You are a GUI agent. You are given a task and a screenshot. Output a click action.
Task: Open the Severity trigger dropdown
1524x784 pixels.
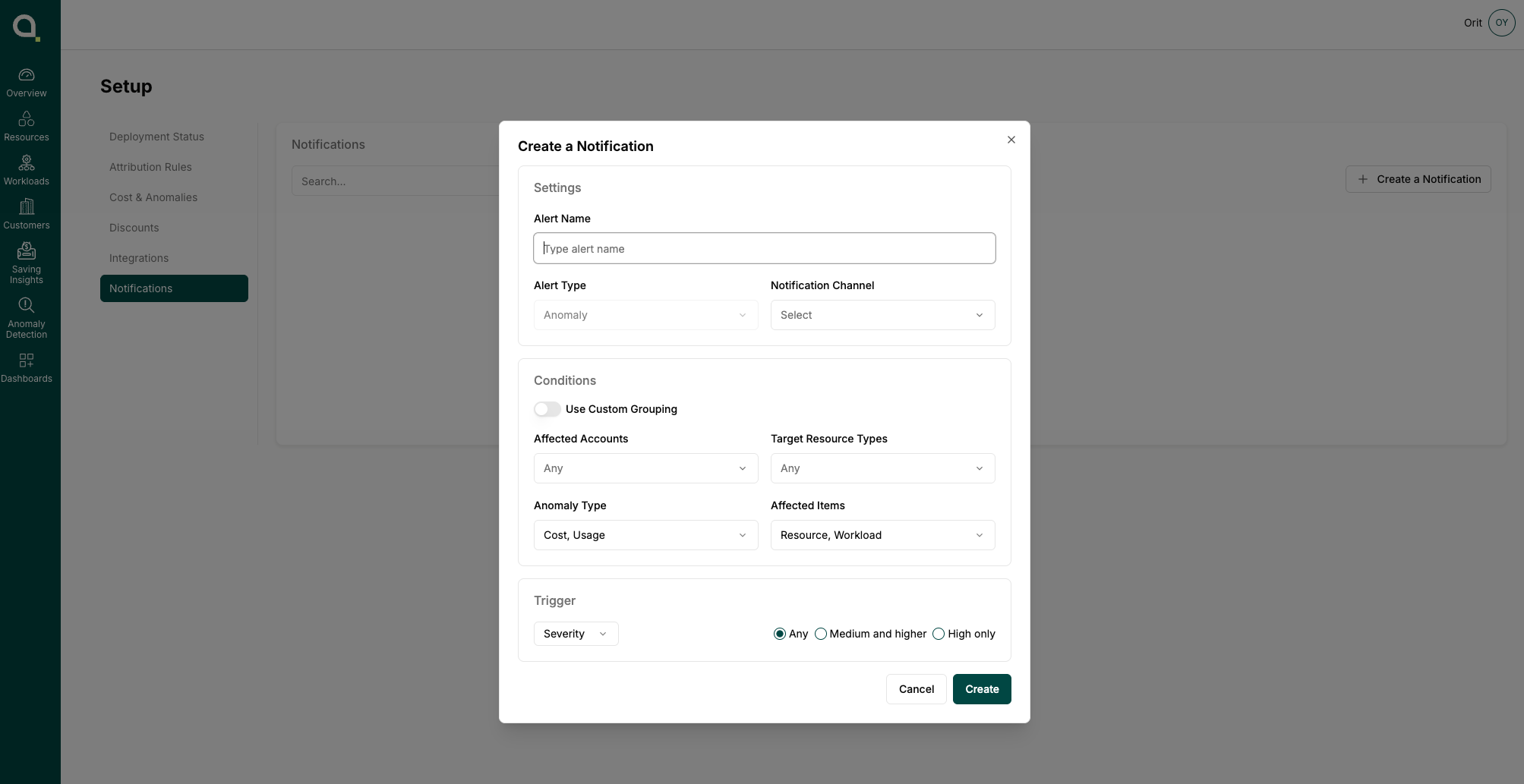point(576,634)
